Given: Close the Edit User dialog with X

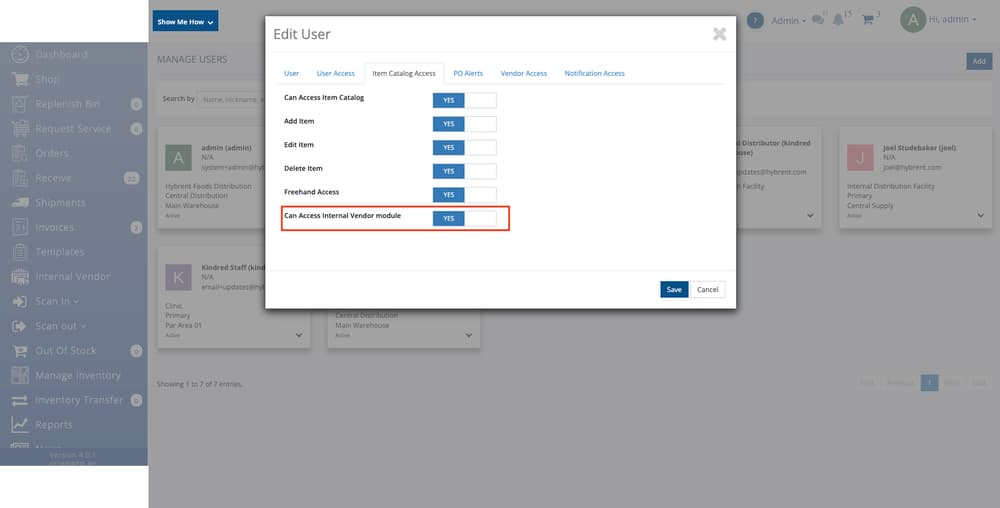Looking at the screenshot, I should 719,34.
